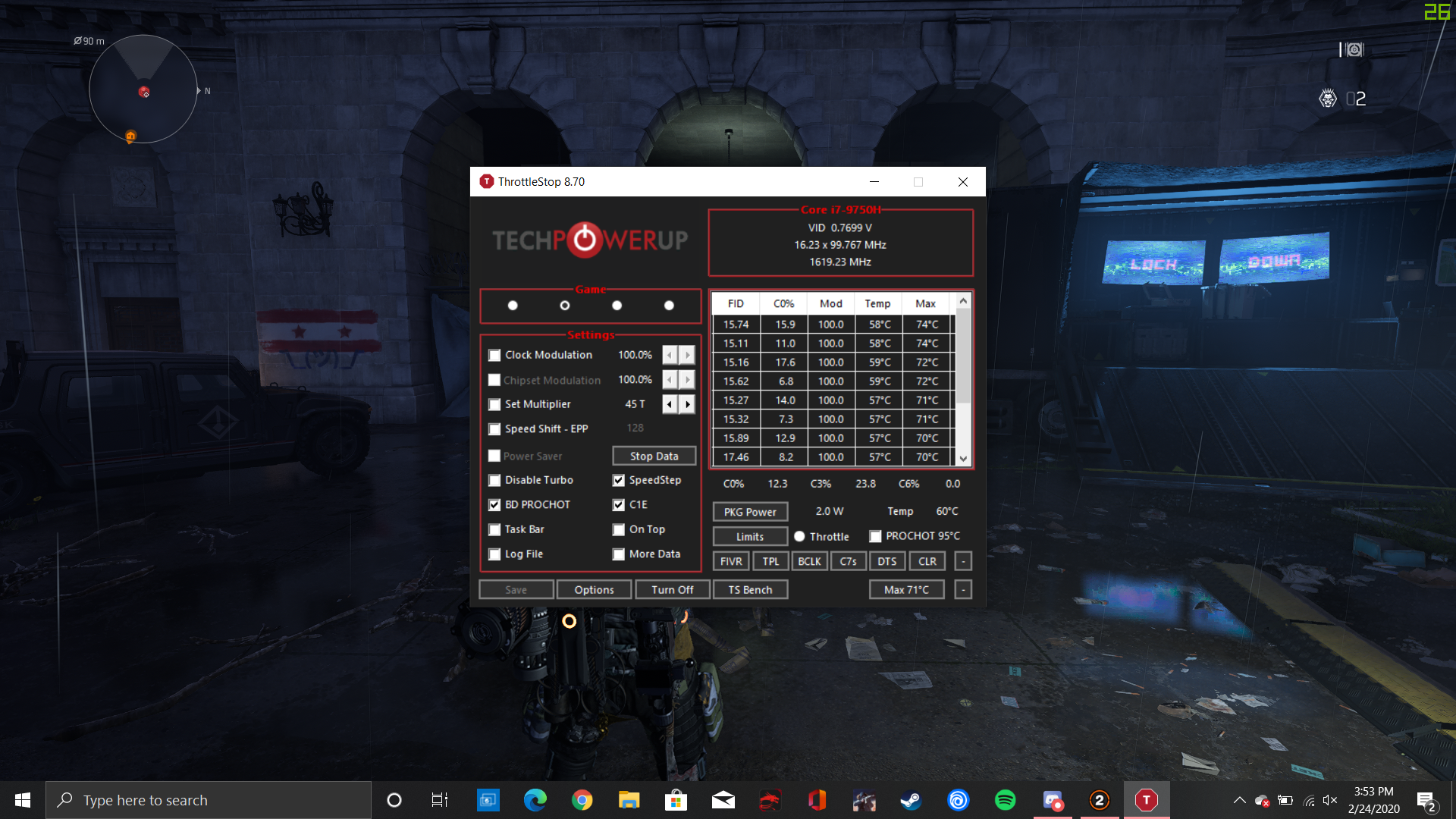The height and width of the screenshot is (819, 1456).
Task: Open the Mail app in the taskbar
Action: (723, 800)
